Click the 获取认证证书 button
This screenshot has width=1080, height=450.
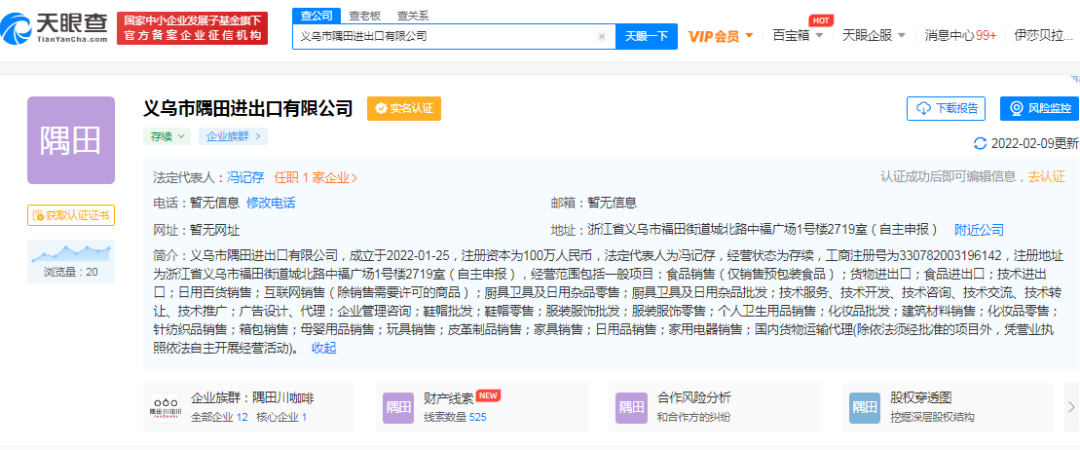coord(71,216)
